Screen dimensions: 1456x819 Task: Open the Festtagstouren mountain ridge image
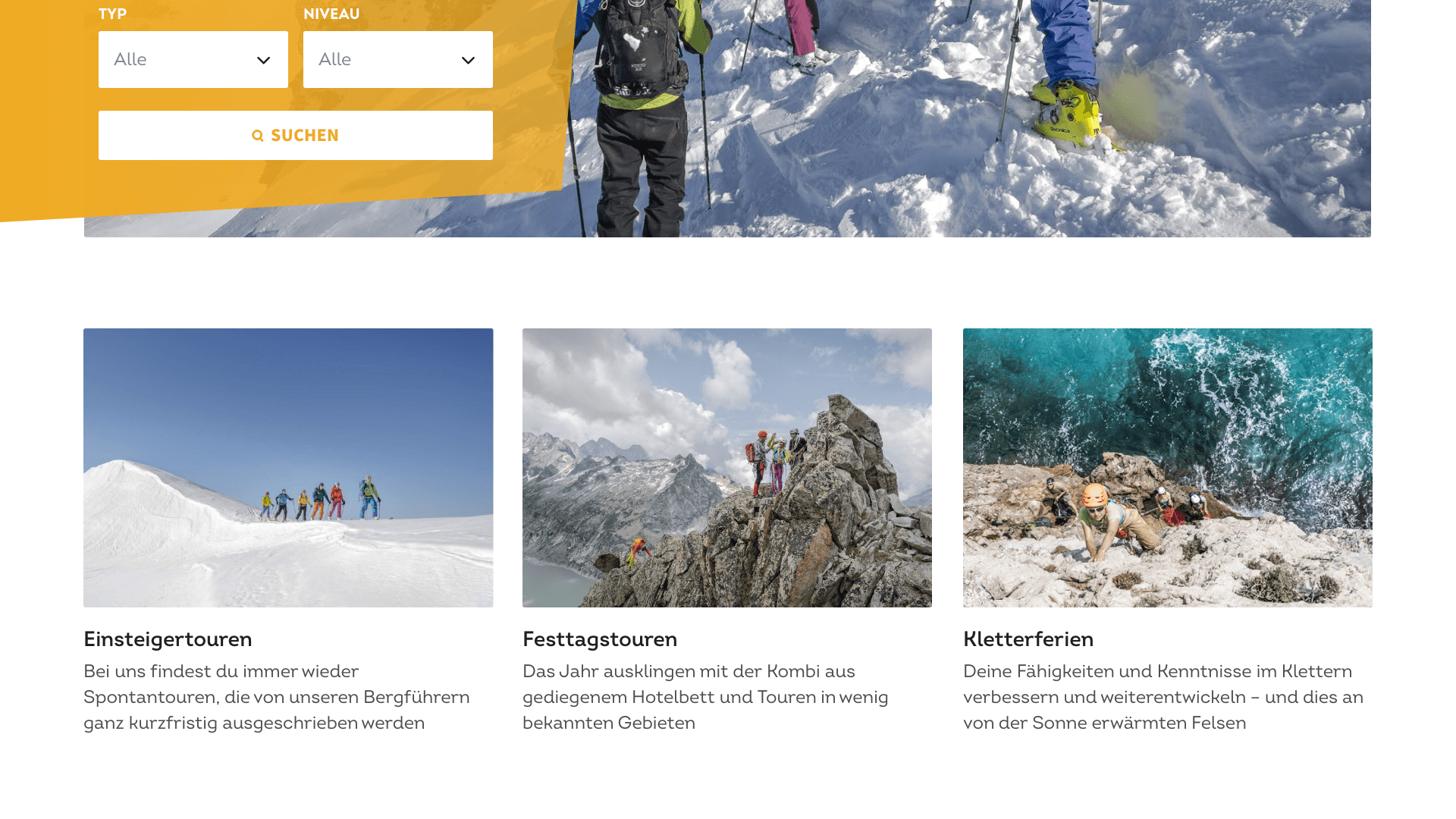click(727, 467)
